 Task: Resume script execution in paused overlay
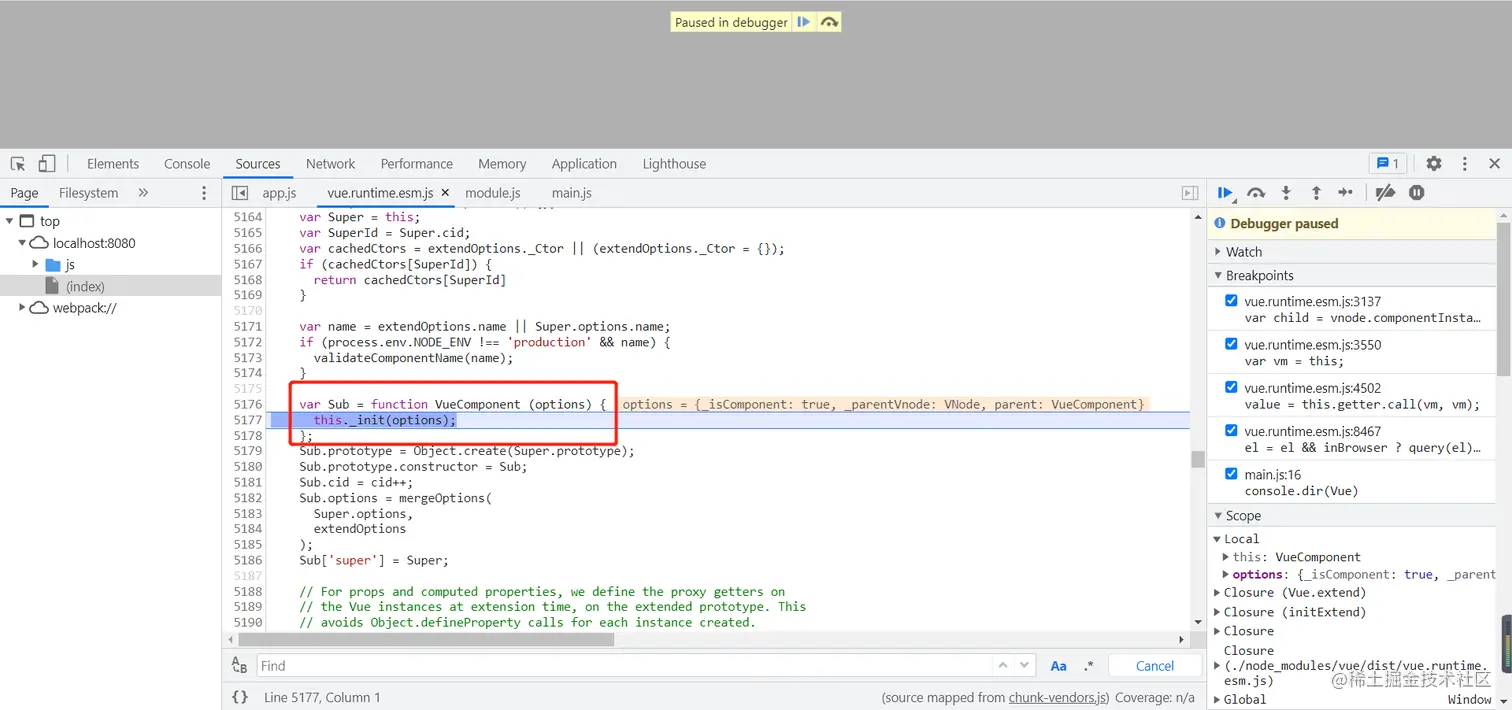(x=804, y=22)
